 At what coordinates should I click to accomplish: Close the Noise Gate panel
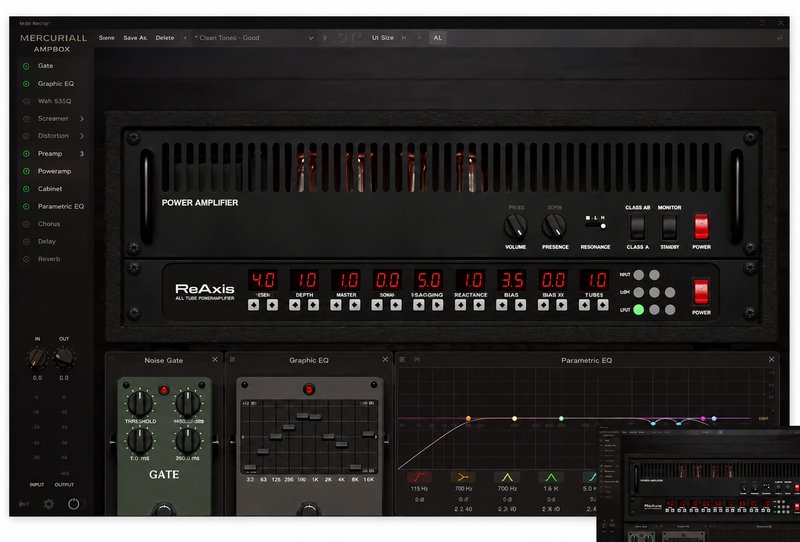coord(215,360)
